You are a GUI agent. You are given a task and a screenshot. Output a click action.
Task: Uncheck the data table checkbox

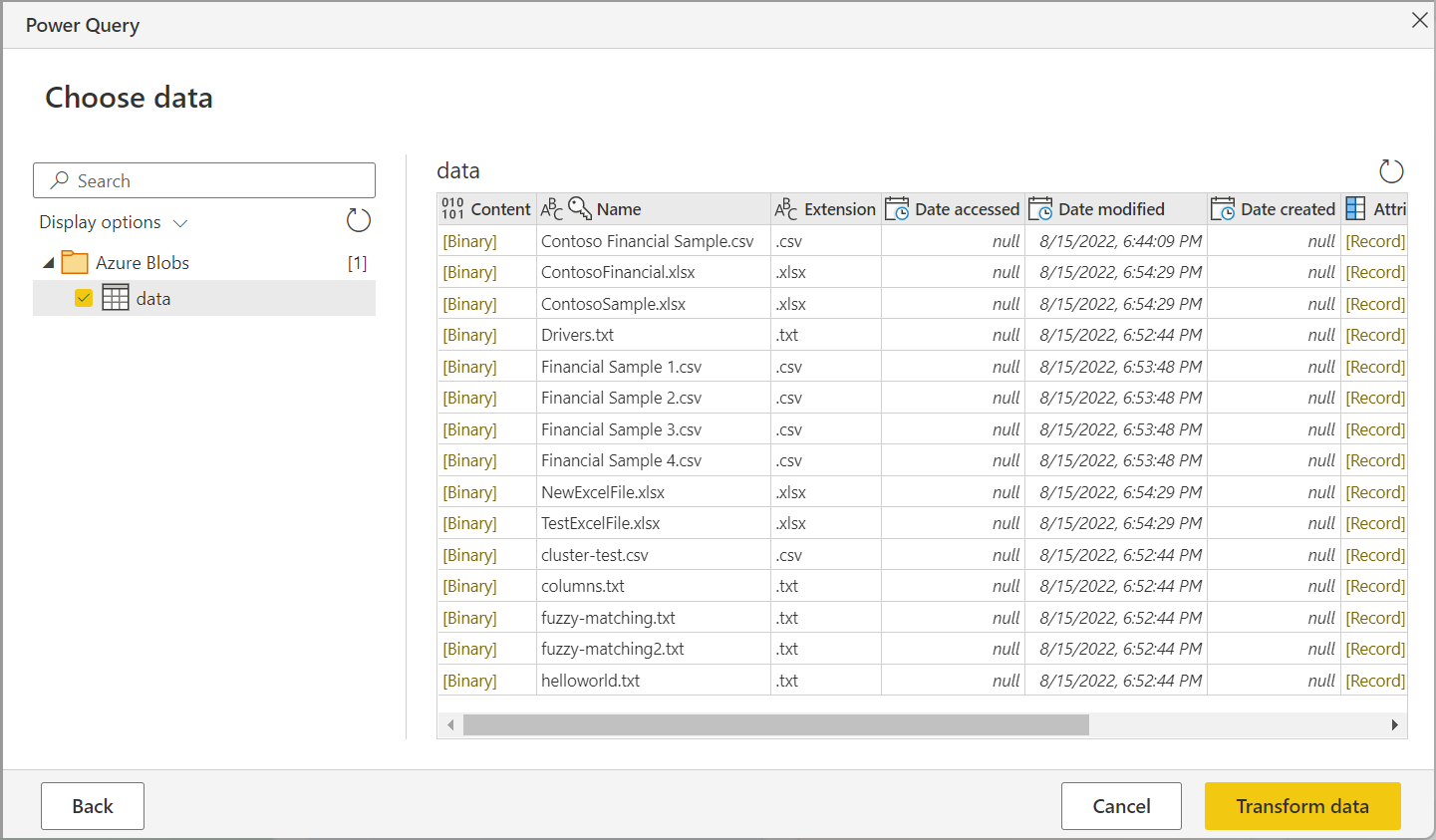(x=84, y=298)
